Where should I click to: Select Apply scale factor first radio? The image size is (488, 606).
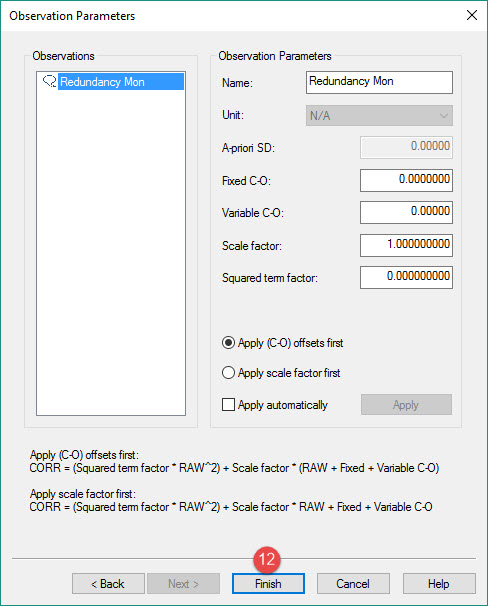[x=228, y=373]
